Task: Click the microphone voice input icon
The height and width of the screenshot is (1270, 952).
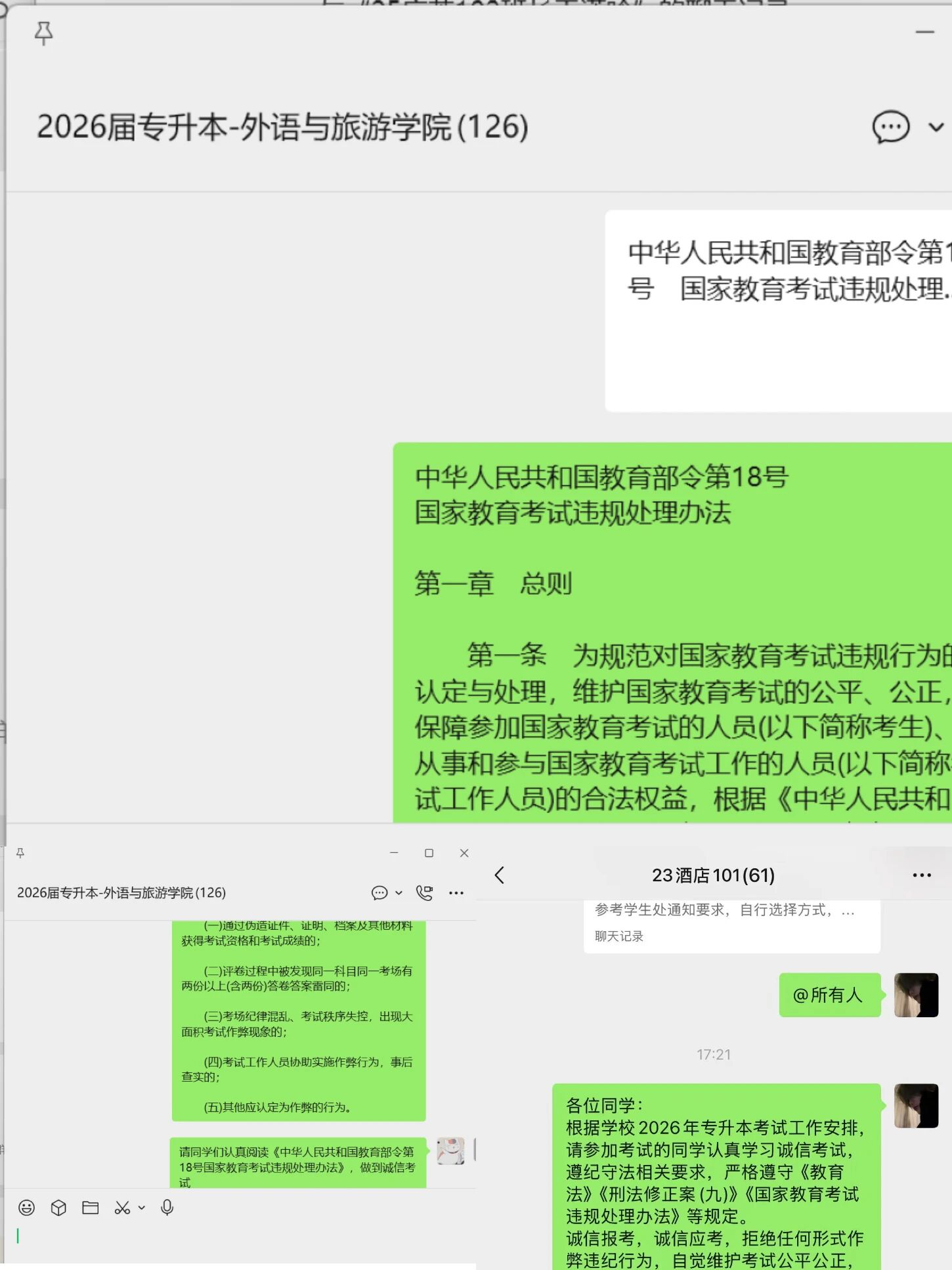Action: click(x=167, y=1208)
